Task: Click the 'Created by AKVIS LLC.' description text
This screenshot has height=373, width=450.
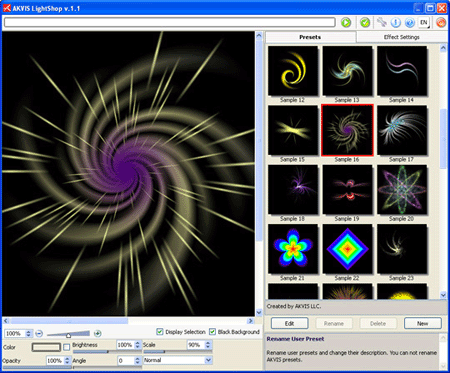Action: [294, 306]
